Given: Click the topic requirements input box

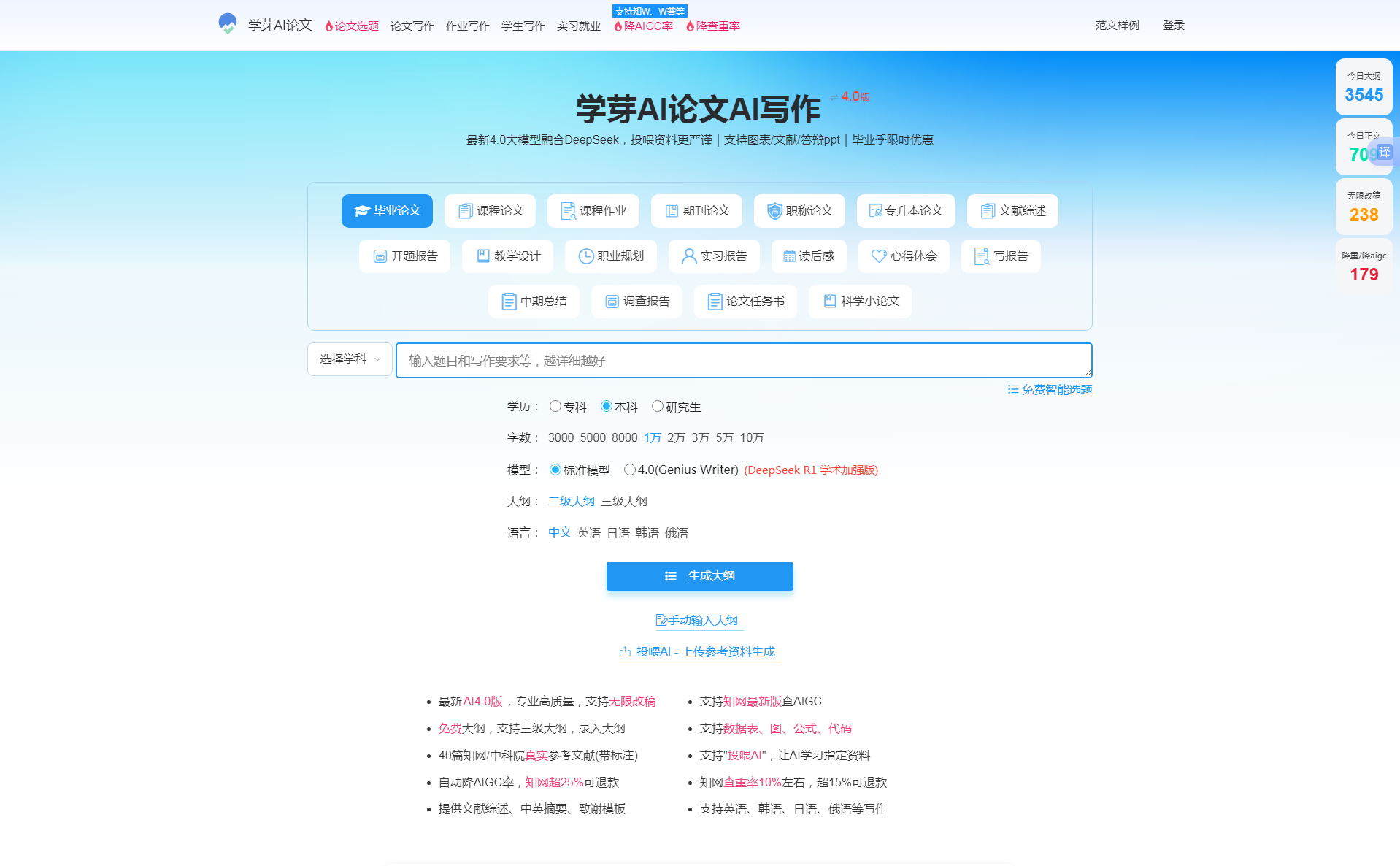Looking at the screenshot, I should point(743,360).
